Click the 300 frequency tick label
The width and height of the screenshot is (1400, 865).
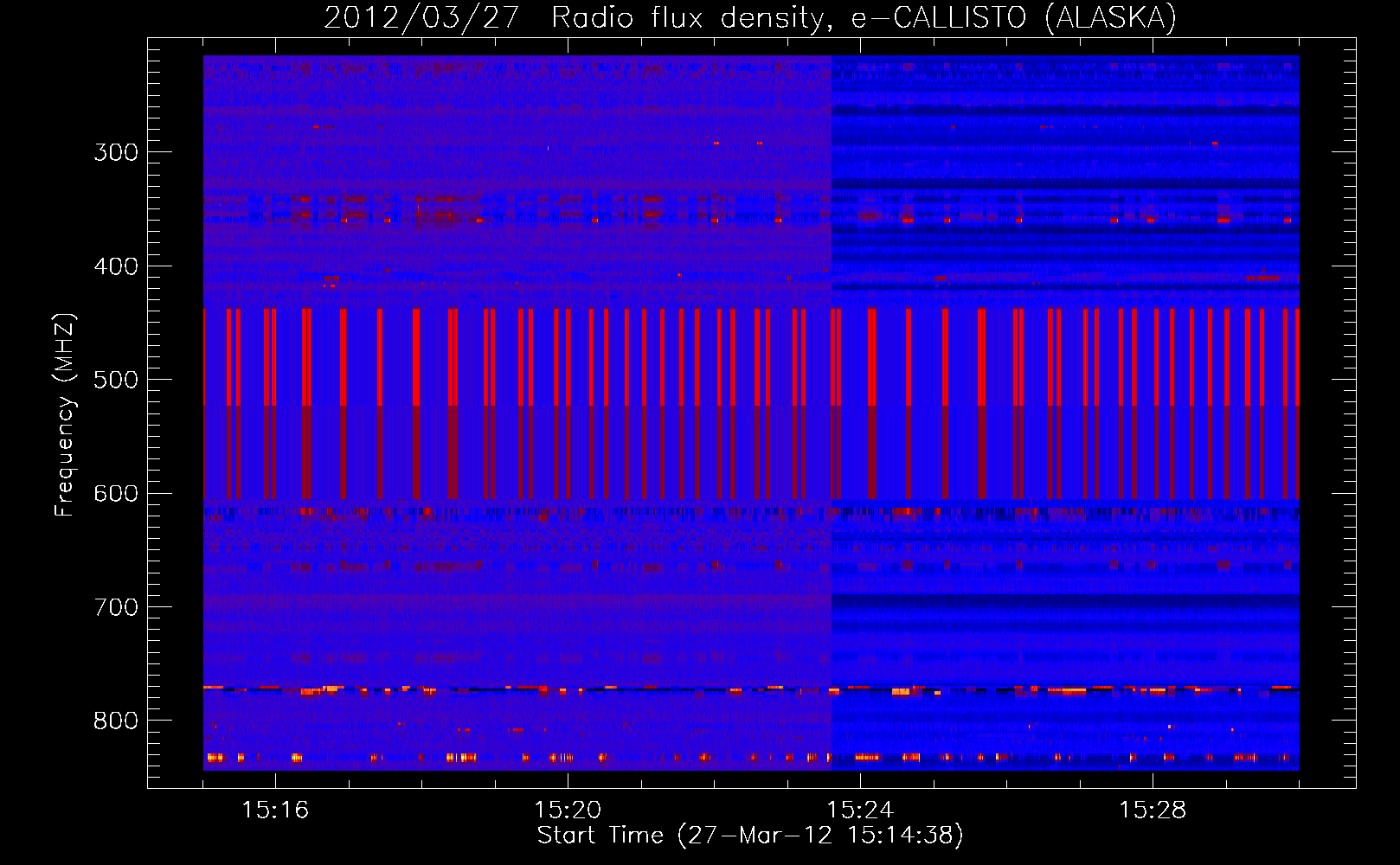pyautogui.click(x=116, y=152)
